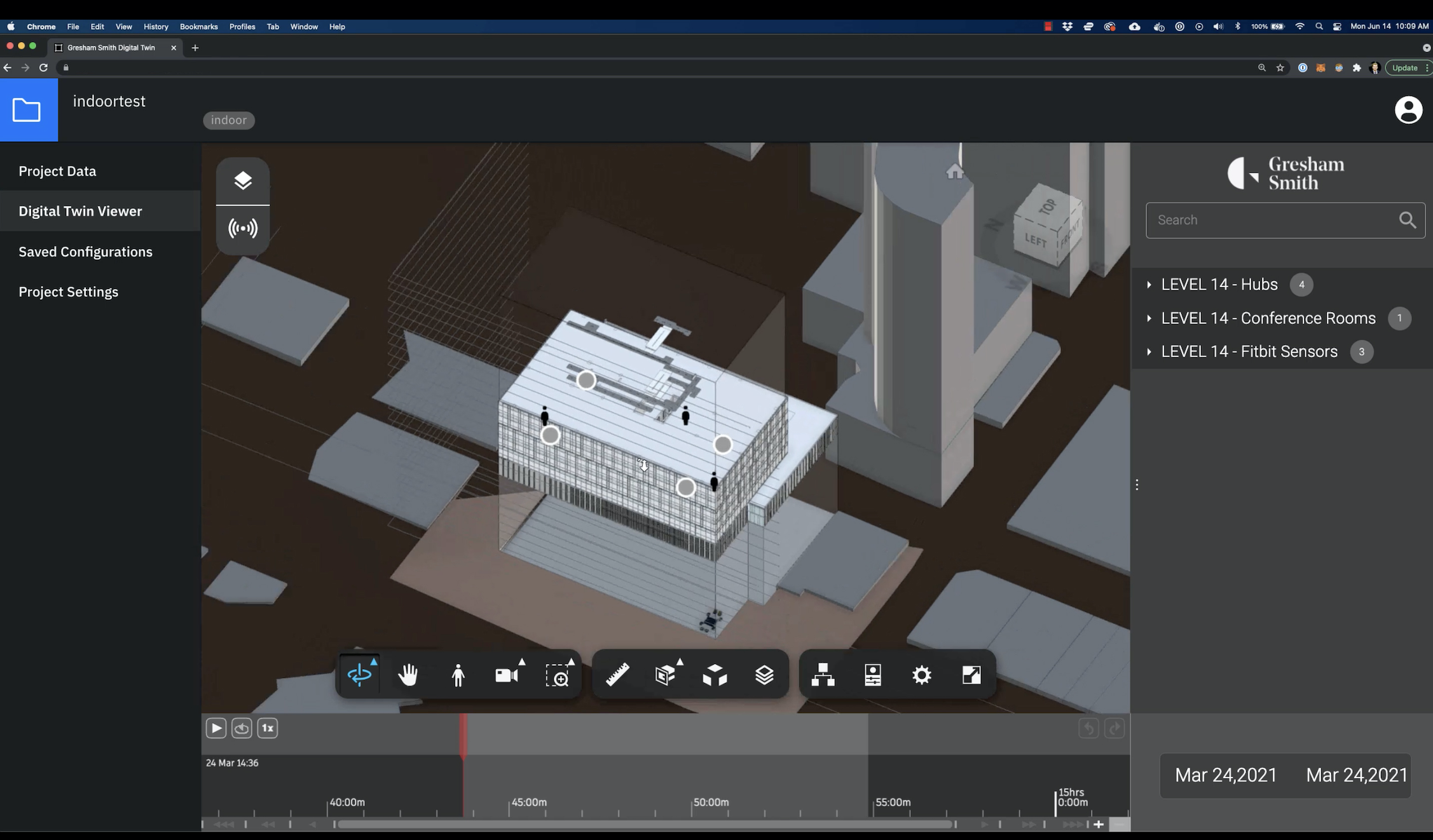Toggle the sensors broadcast button
1433x840 pixels.
[243, 229]
